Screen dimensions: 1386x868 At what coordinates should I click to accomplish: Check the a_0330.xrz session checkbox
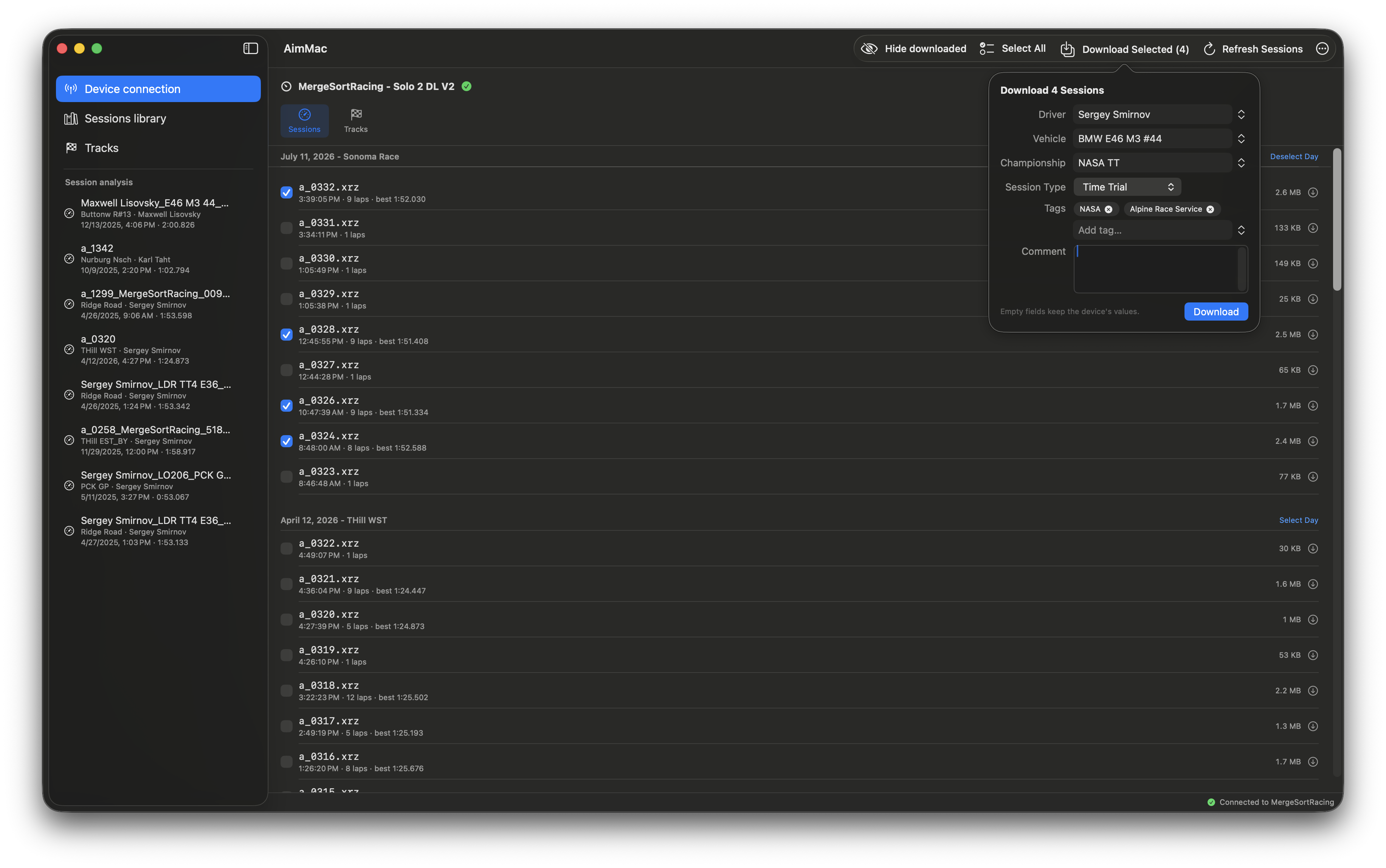[287, 263]
